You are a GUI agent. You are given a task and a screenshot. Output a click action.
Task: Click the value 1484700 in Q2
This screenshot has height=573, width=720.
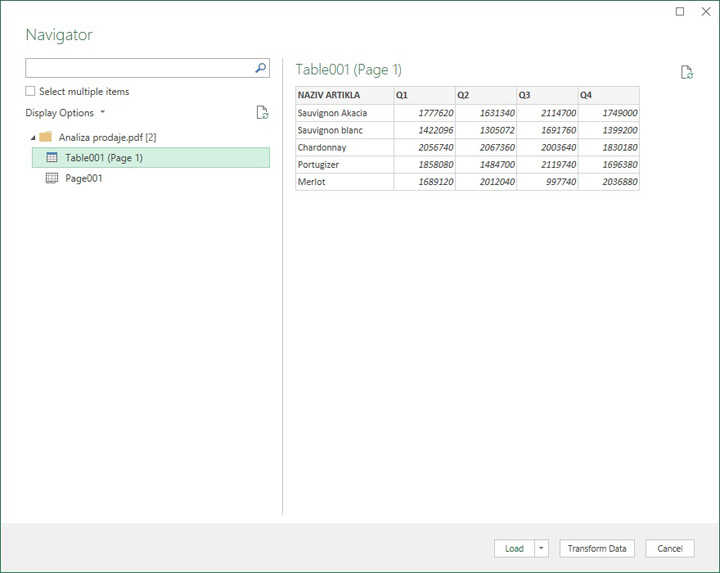pyautogui.click(x=486, y=164)
